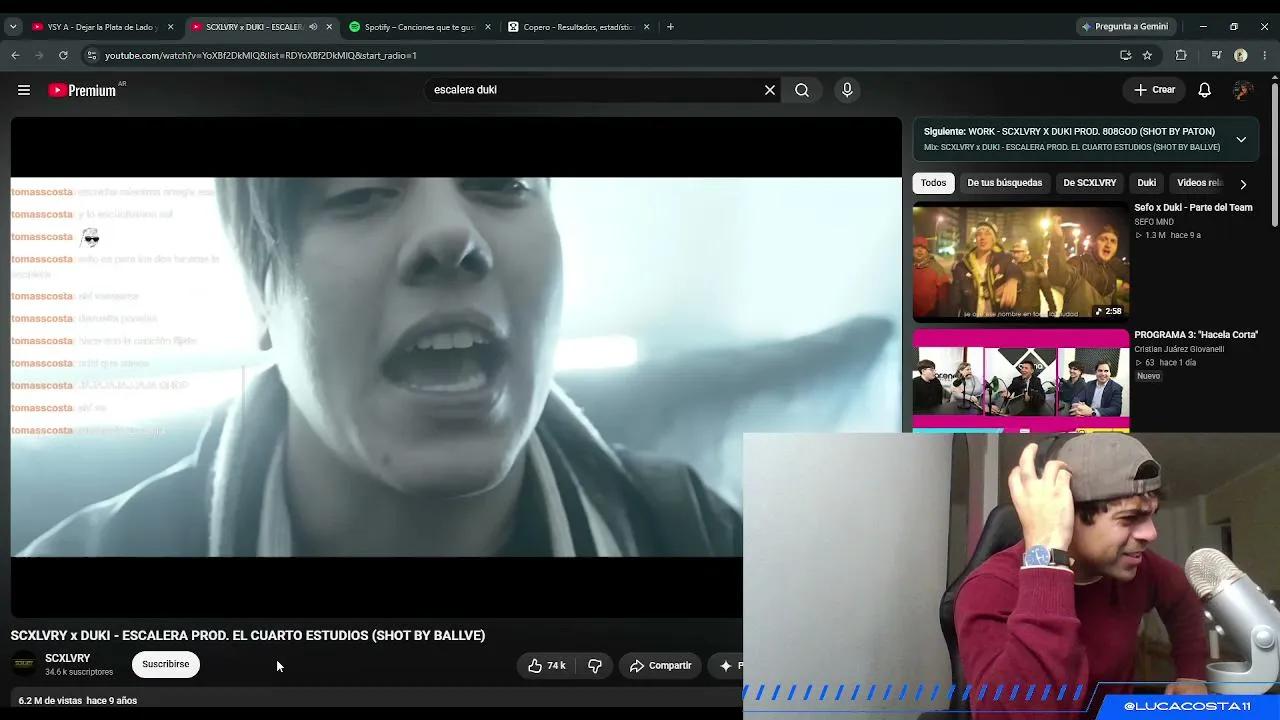Screen dimensions: 1280x720
Task: Reload the current YouTube page
Action: (63, 56)
